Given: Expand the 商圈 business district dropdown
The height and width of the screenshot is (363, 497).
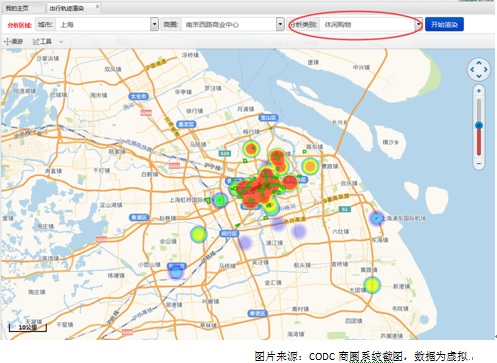Looking at the screenshot, I should point(280,24).
